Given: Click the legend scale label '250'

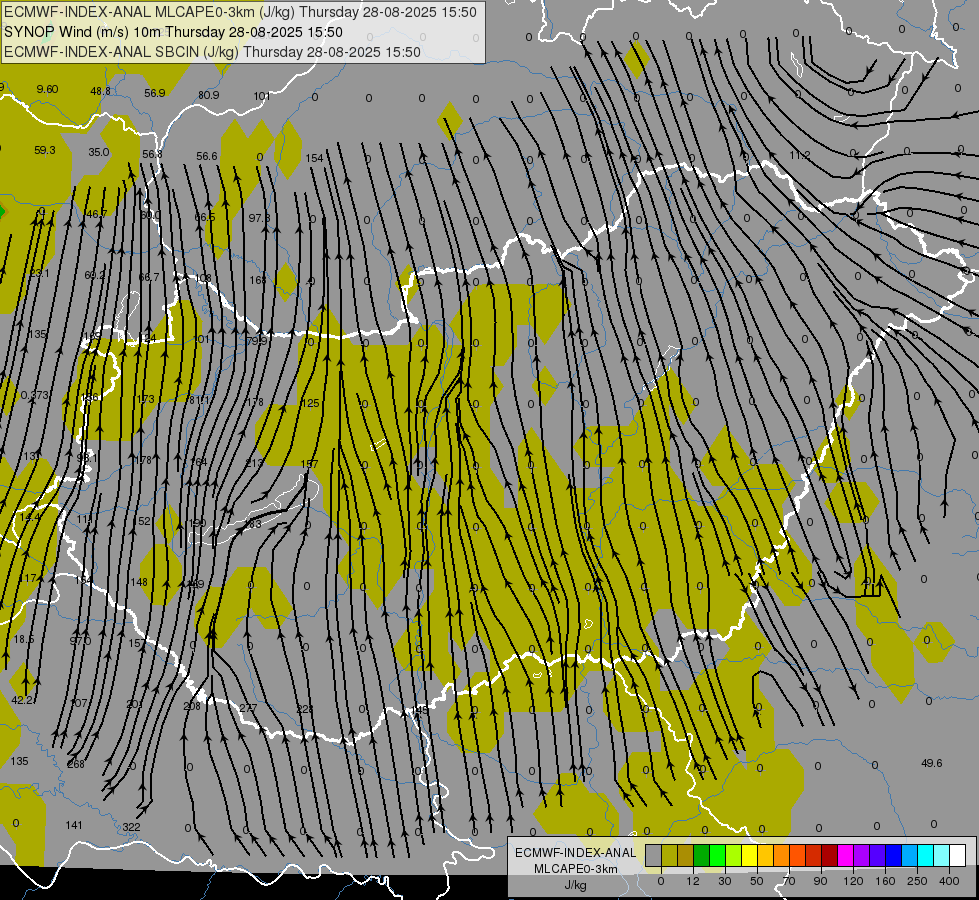Looking at the screenshot, I should [x=917, y=881].
